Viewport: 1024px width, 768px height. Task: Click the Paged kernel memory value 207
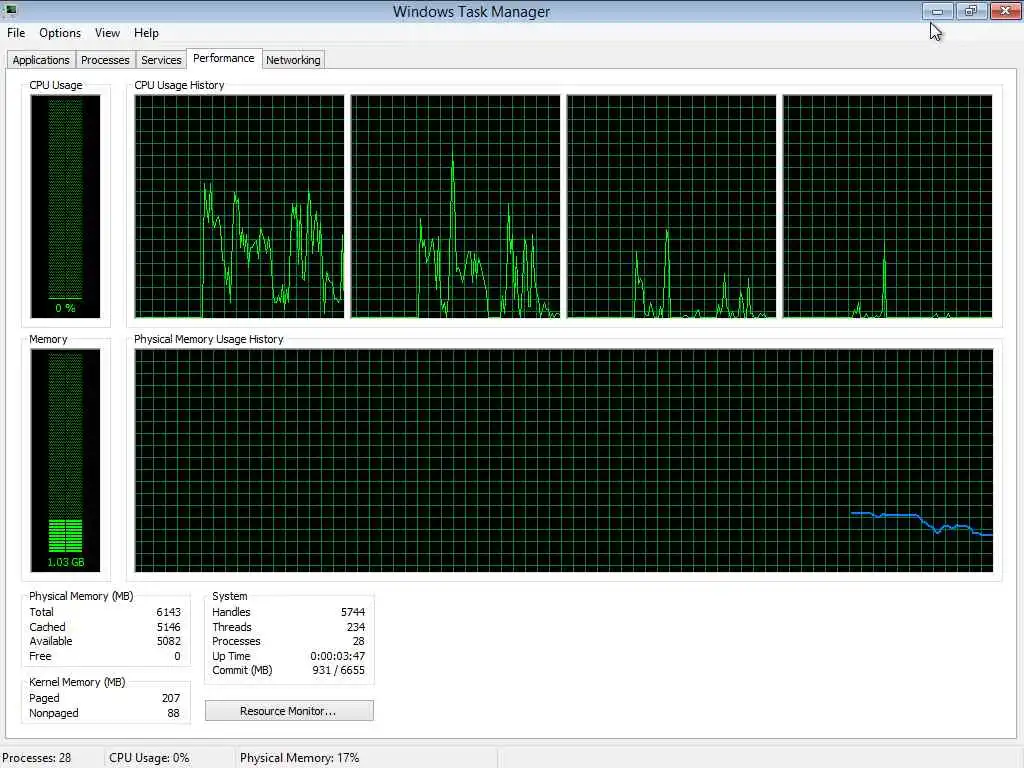pyautogui.click(x=171, y=698)
